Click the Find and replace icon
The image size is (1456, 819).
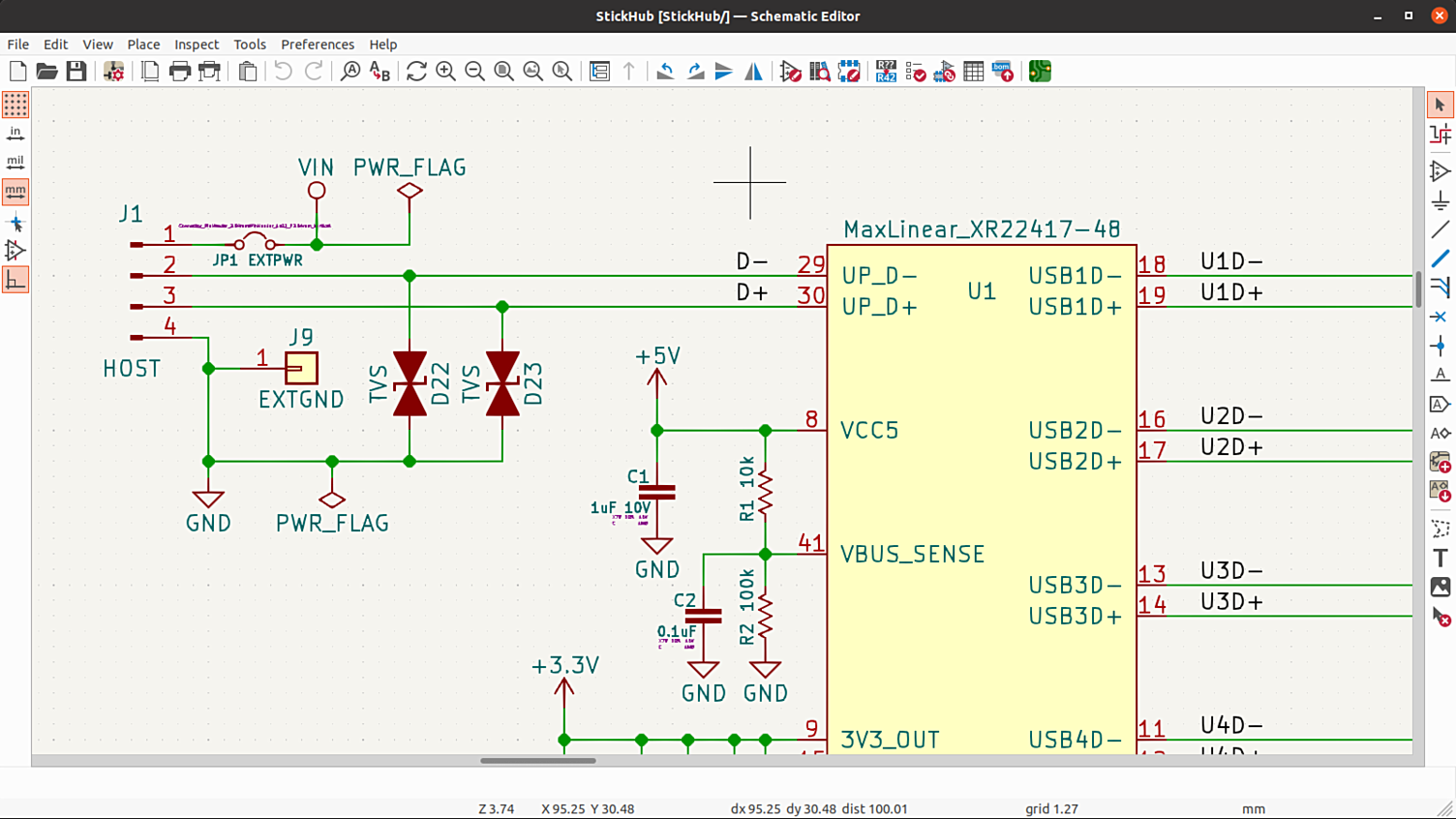[379, 72]
